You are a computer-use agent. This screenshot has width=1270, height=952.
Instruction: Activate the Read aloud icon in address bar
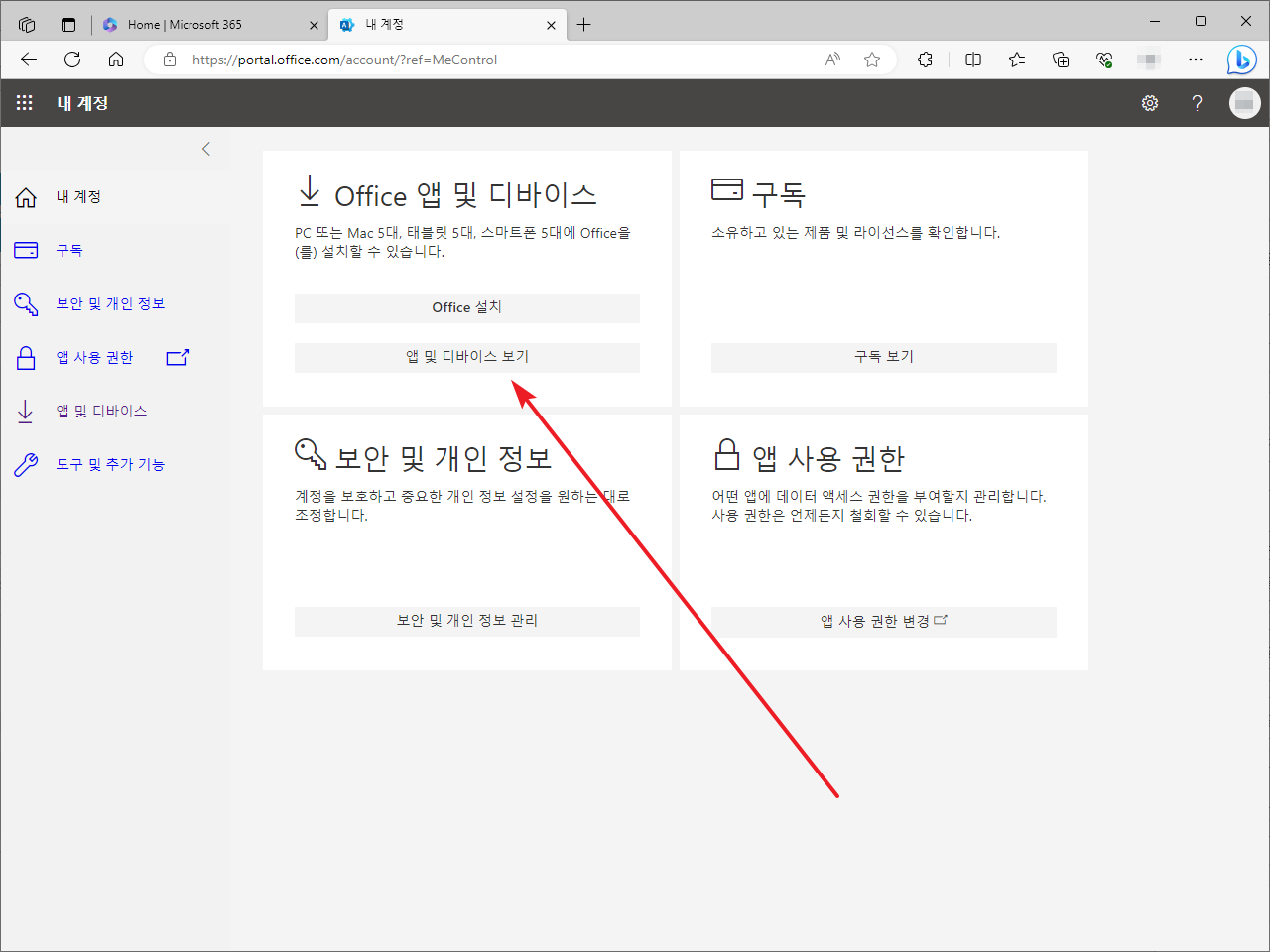tap(833, 59)
